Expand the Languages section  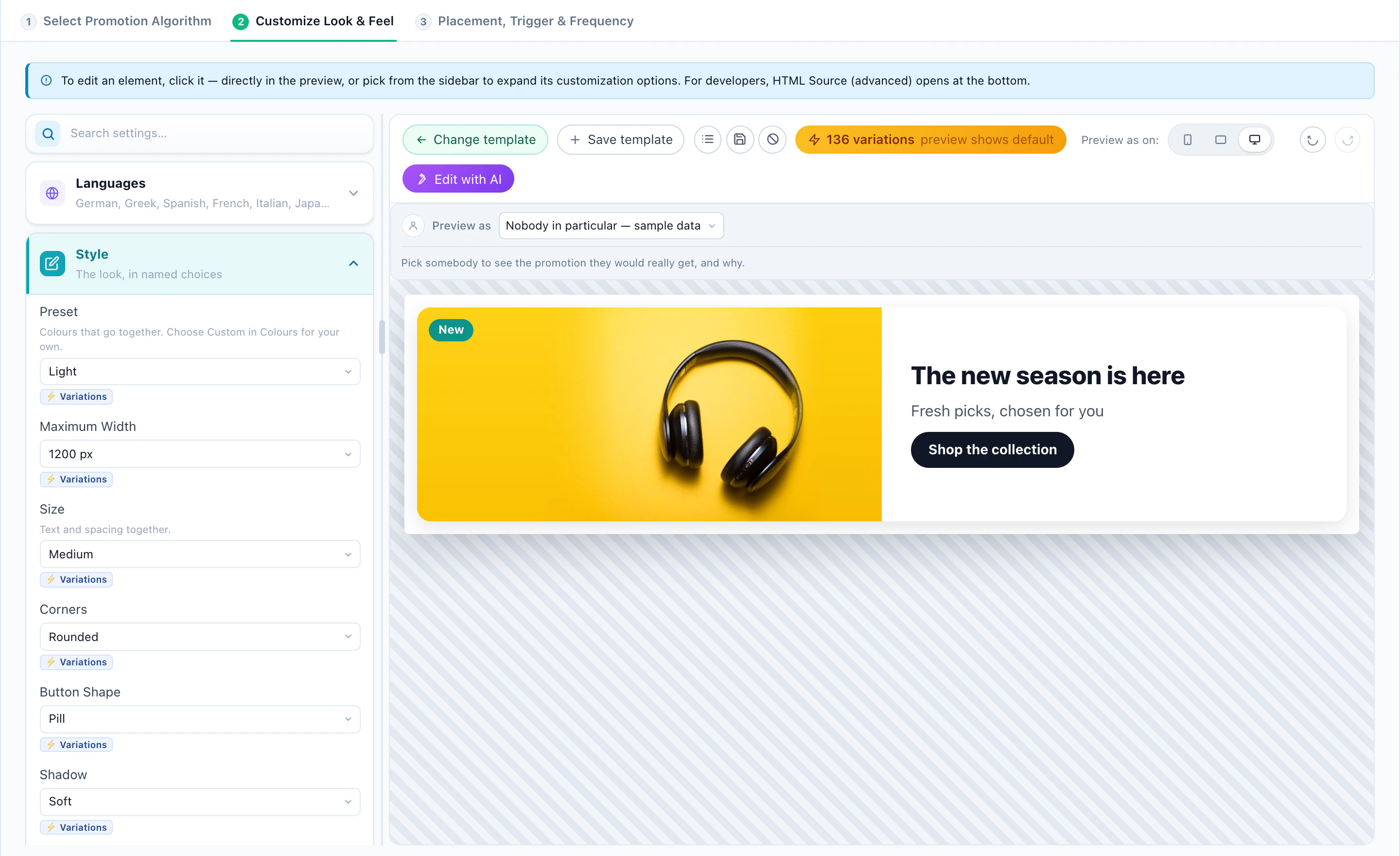click(x=200, y=193)
